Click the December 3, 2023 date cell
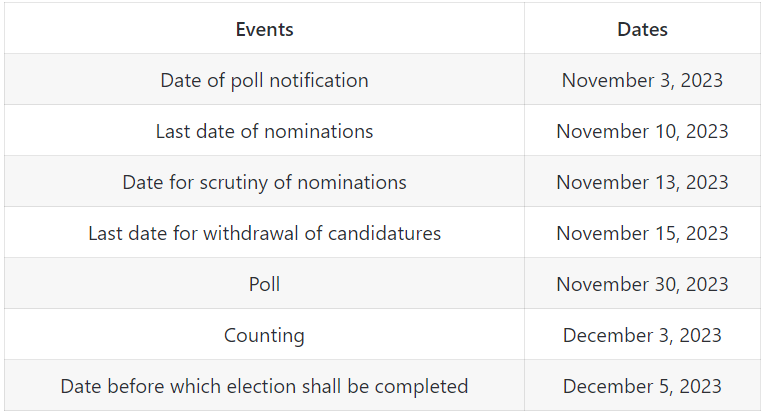 tap(642, 335)
